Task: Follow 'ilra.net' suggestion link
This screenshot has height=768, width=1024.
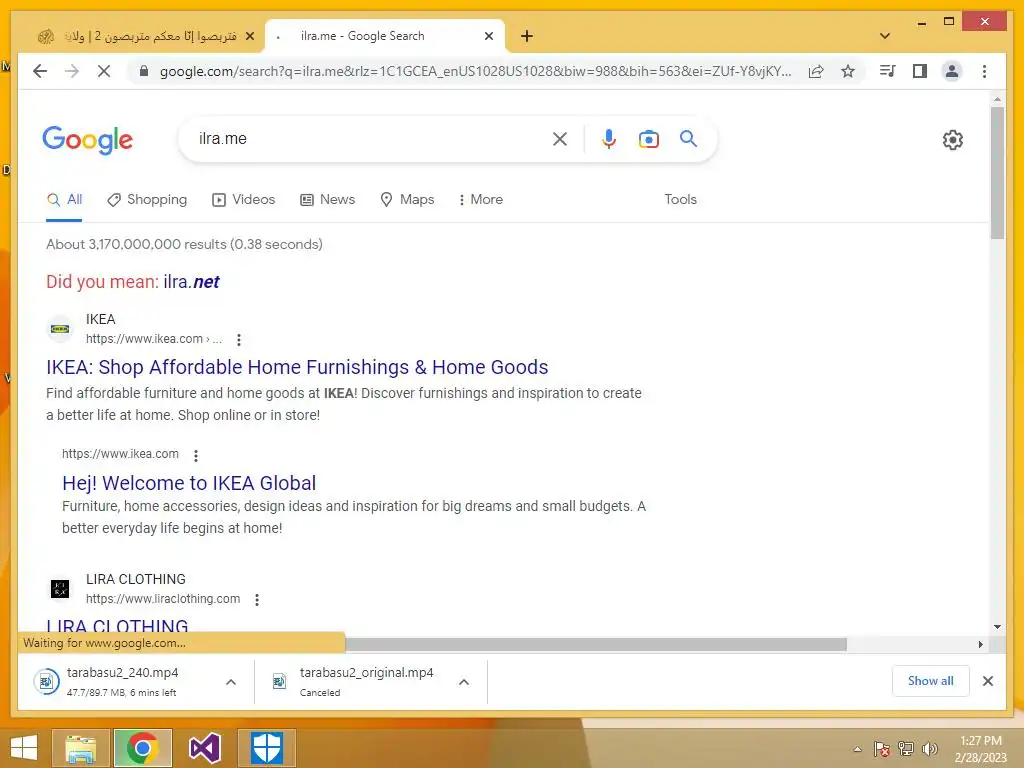Action: (x=191, y=282)
